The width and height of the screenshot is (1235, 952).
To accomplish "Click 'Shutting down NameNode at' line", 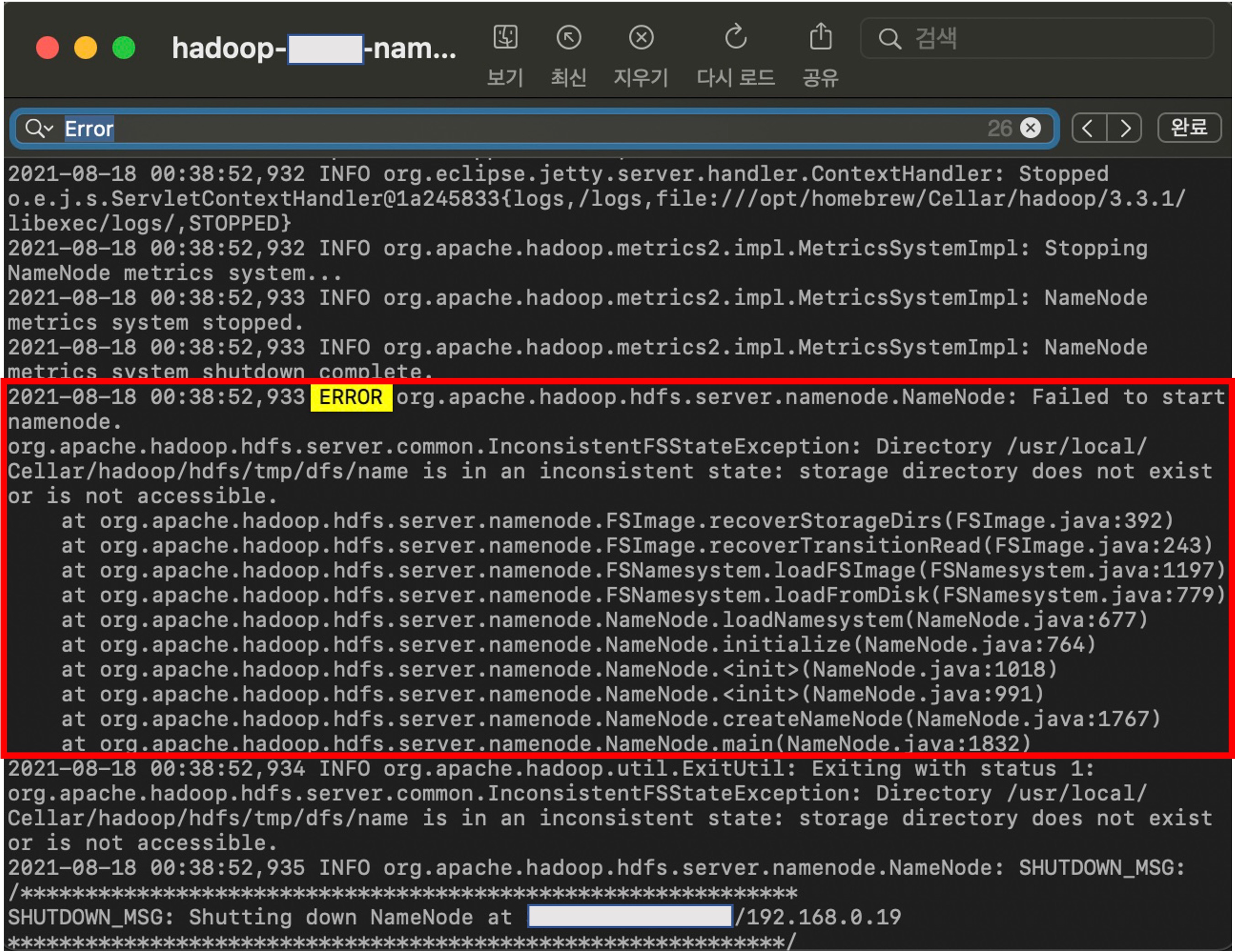I will tap(454, 917).
